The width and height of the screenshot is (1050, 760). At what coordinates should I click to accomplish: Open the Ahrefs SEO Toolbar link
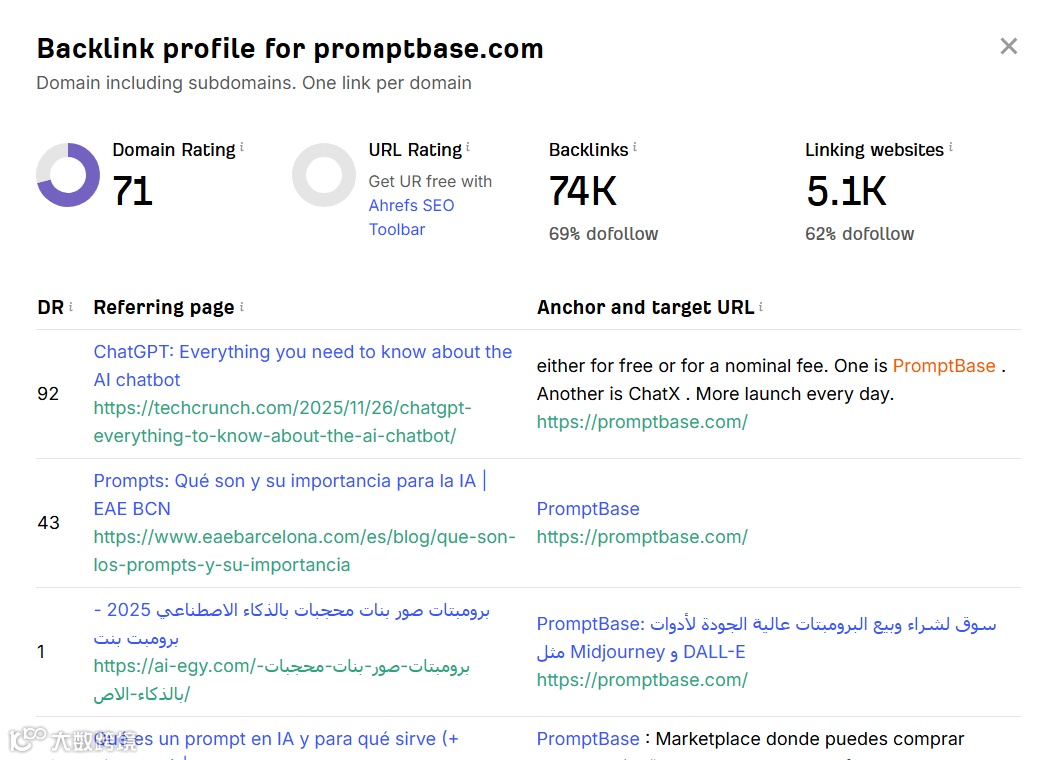click(411, 217)
